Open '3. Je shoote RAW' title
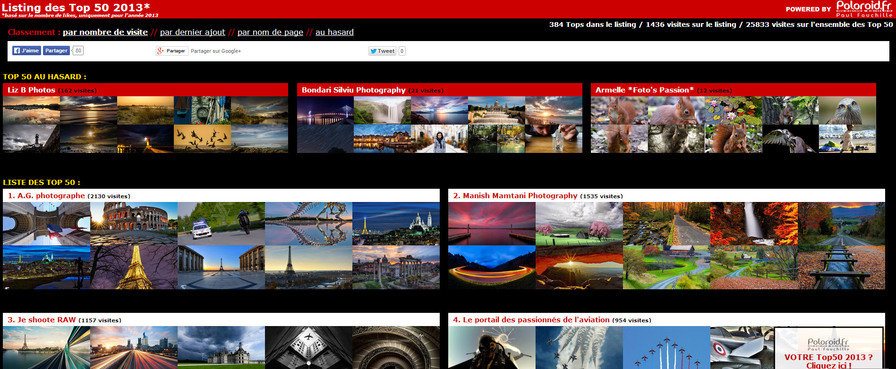The width and height of the screenshot is (896, 369). [42, 320]
